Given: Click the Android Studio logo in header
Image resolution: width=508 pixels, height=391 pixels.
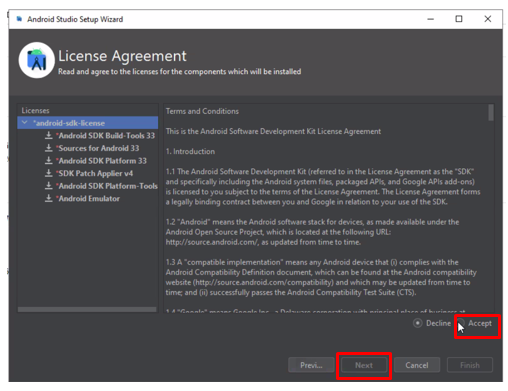Looking at the screenshot, I should [x=37, y=60].
